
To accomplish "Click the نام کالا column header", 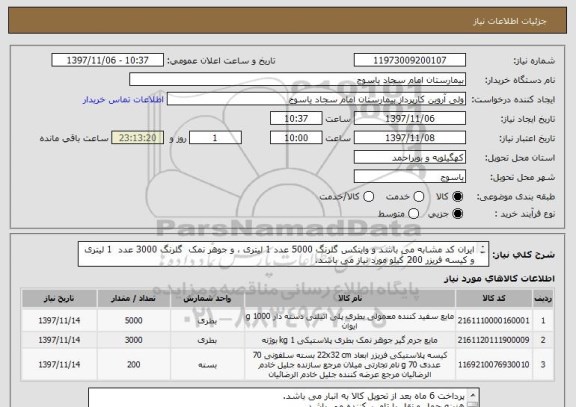I will [x=350, y=298].
